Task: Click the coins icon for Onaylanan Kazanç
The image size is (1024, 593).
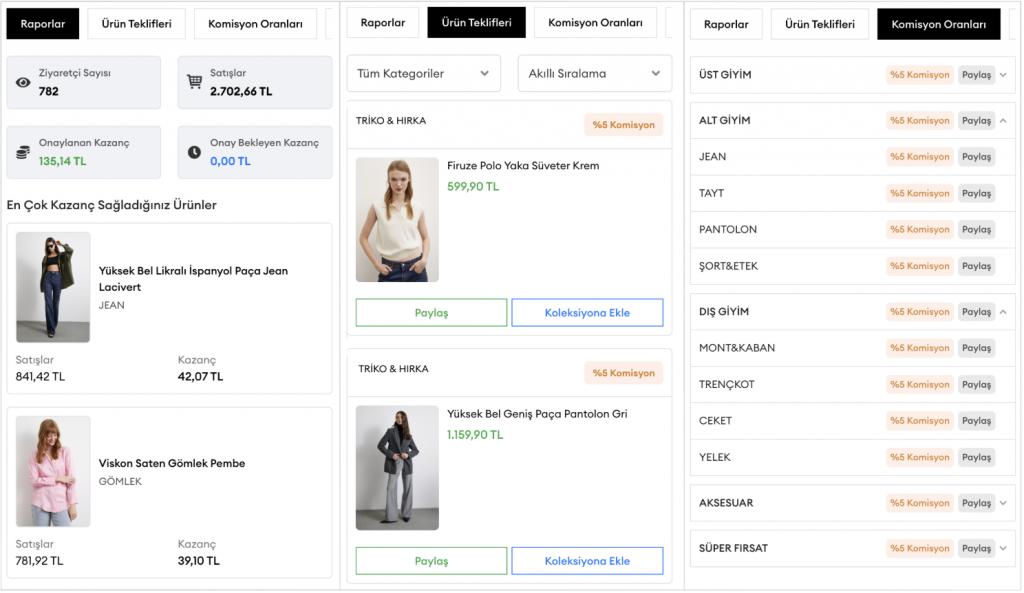Action: click(x=23, y=152)
